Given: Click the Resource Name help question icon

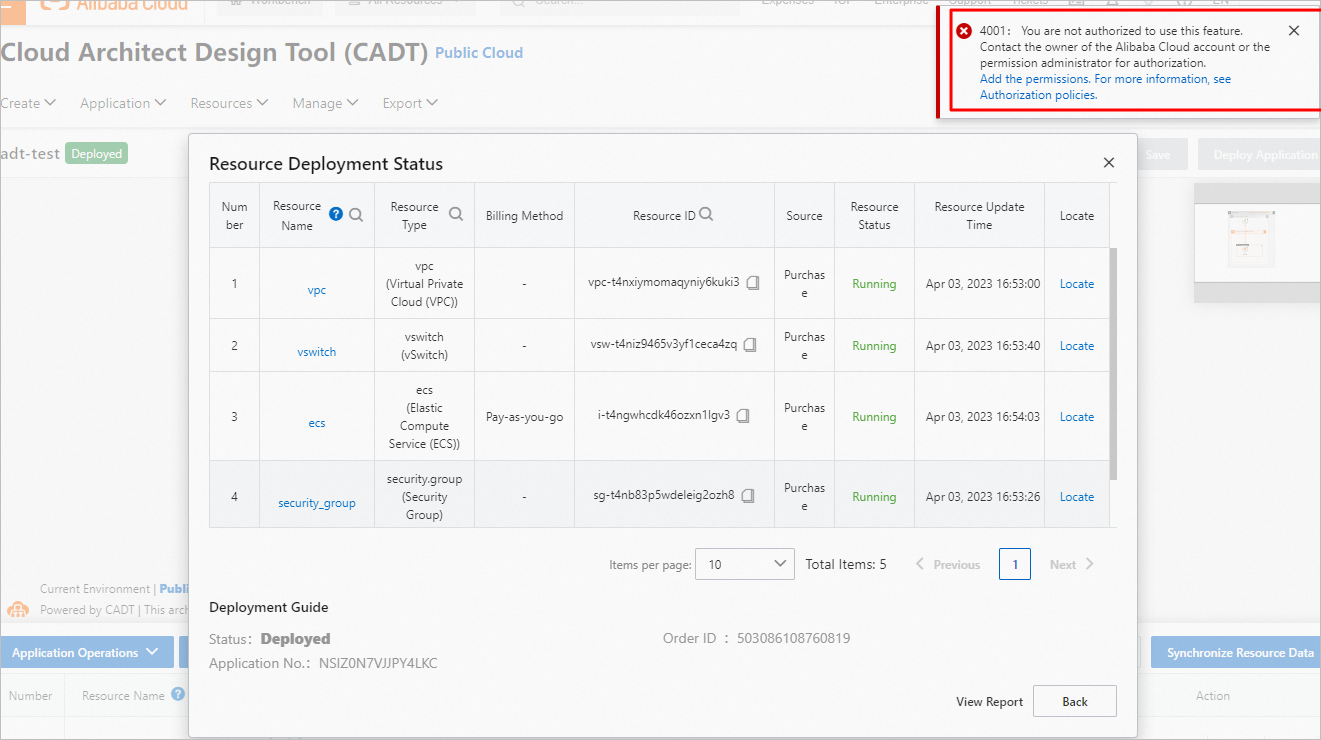Looking at the screenshot, I should point(336,214).
